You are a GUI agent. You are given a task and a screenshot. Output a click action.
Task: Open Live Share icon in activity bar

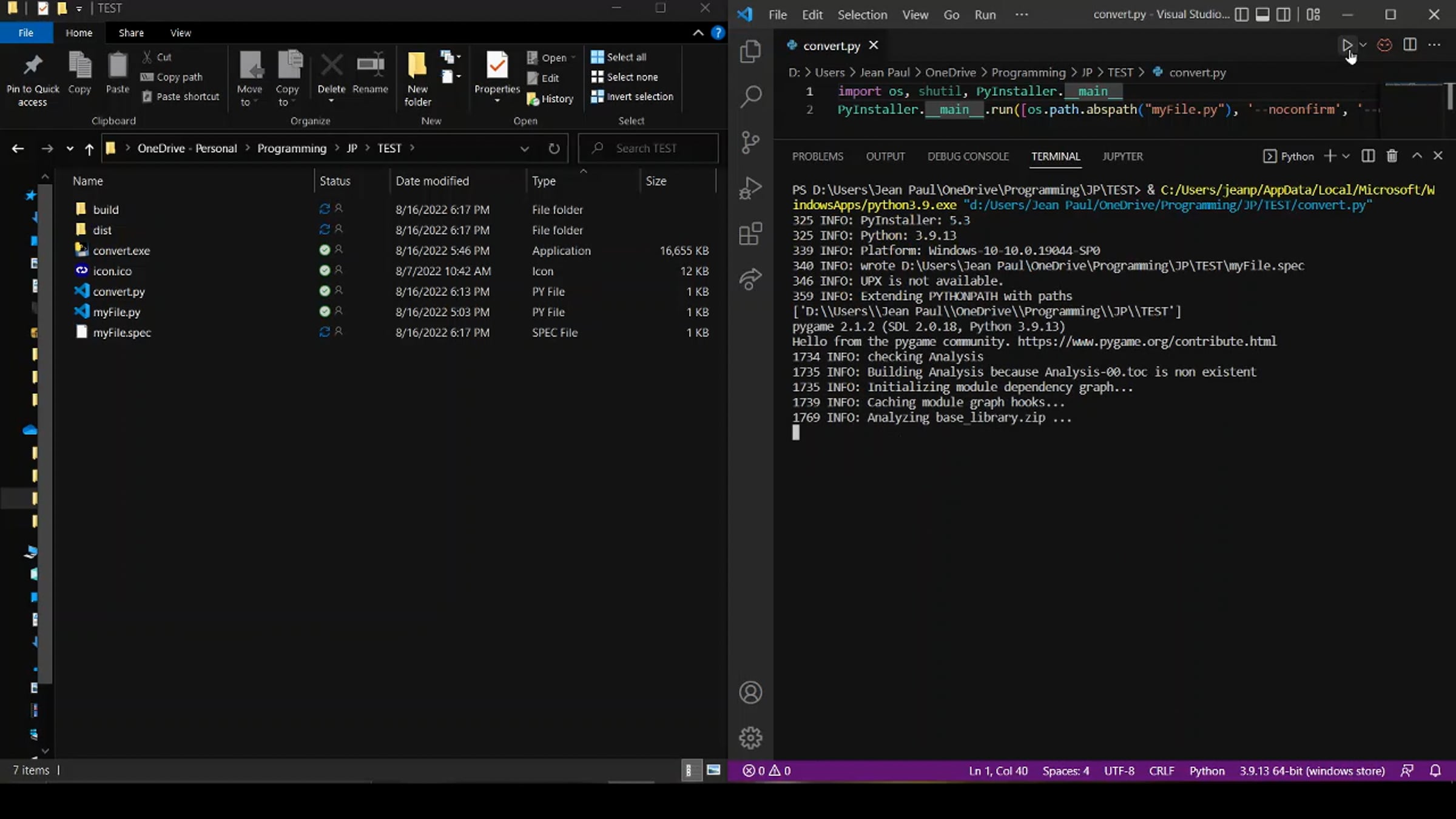pos(750,279)
